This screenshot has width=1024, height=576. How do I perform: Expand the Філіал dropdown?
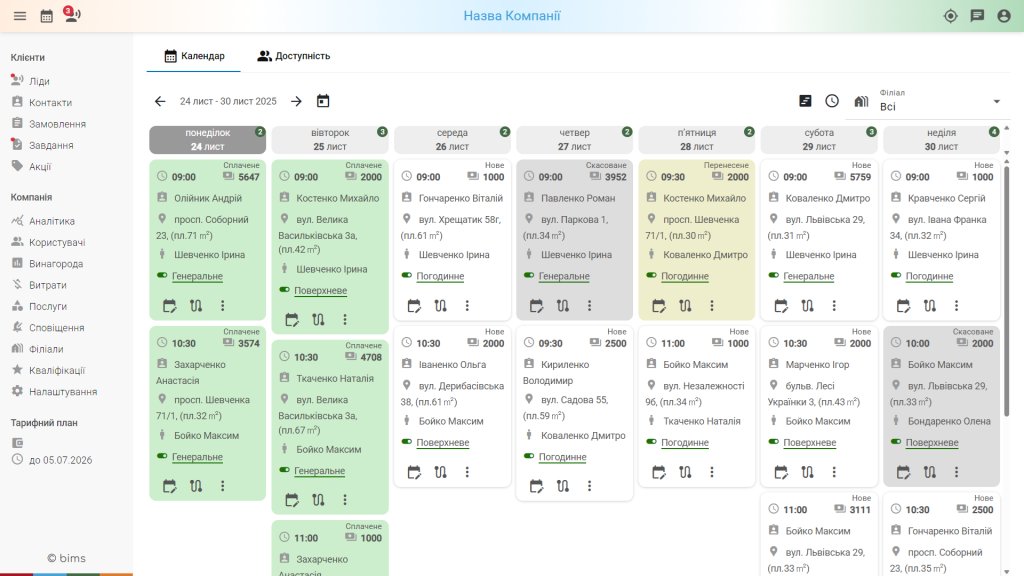coord(997,101)
